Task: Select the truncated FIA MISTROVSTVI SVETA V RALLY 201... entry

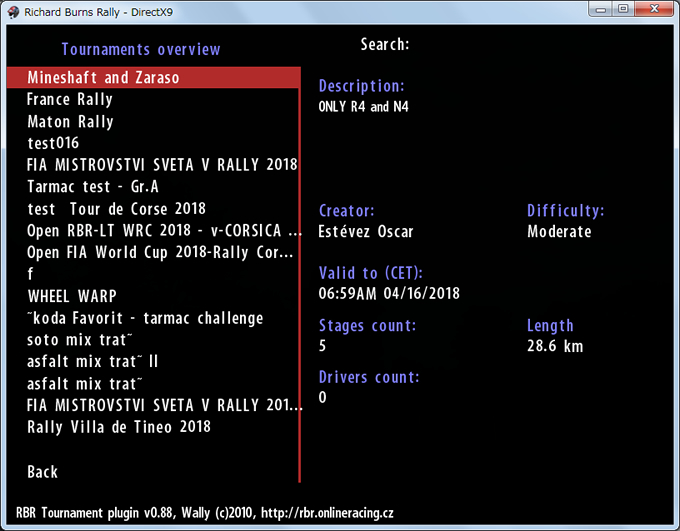Action: tap(165, 405)
